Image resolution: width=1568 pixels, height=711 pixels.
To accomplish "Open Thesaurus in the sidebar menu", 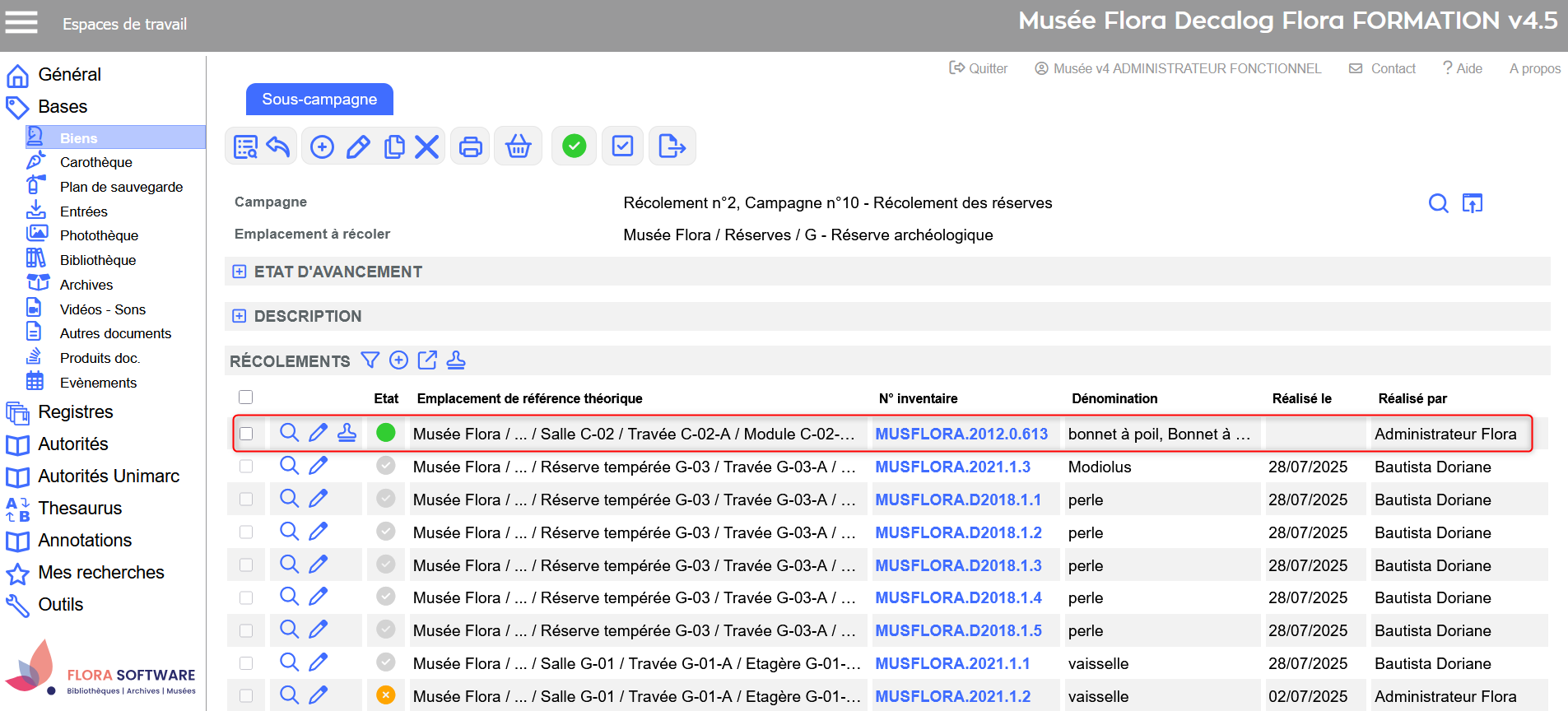I will (x=80, y=509).
